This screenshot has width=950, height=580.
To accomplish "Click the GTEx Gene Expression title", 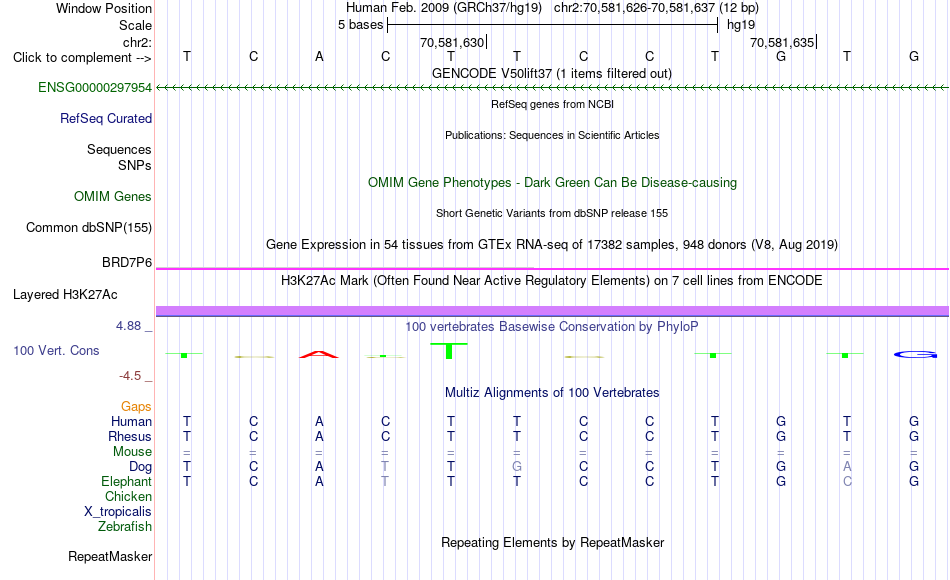I will (552, 245).
